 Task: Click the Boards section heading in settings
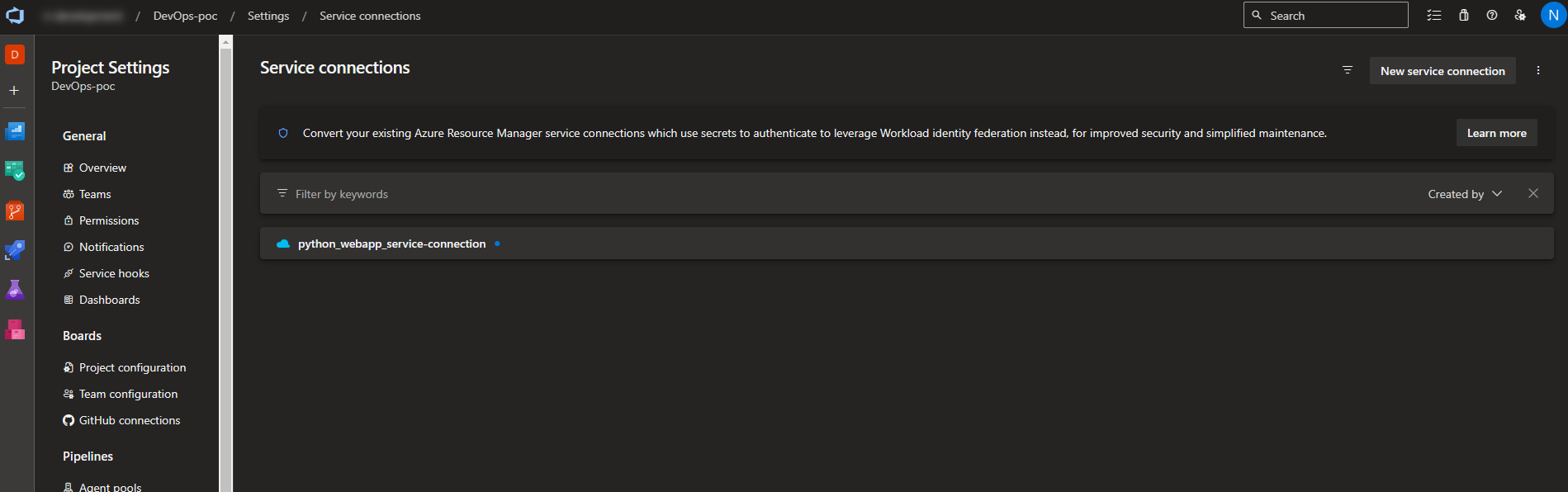coord(82,336)
